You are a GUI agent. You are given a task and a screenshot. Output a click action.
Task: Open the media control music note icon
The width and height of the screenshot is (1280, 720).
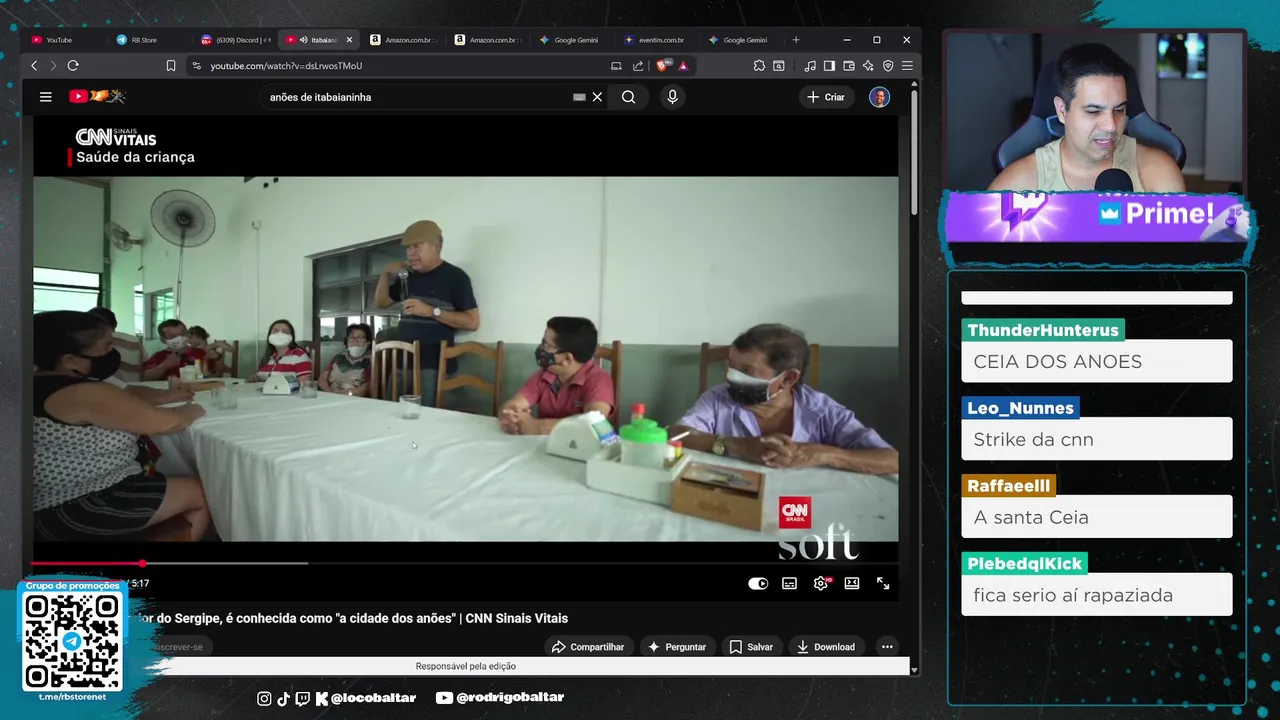pyautogui.click(x=810, y=66)
